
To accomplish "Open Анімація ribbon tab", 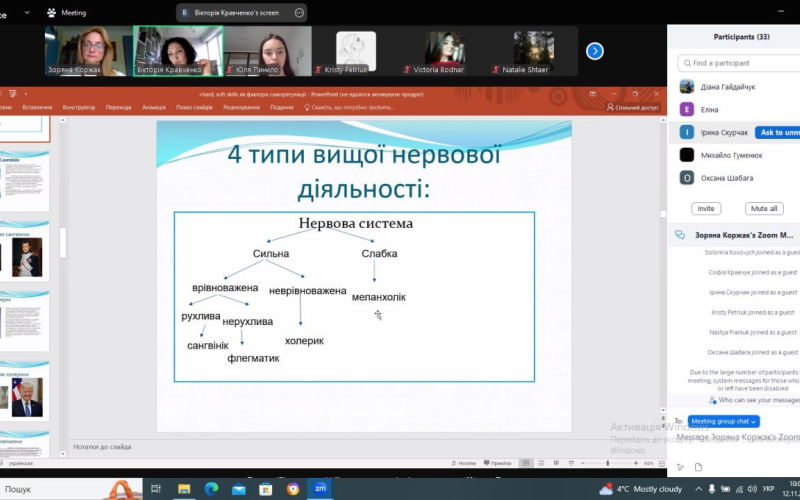I will pyautogui.click(x=154, y=107).
